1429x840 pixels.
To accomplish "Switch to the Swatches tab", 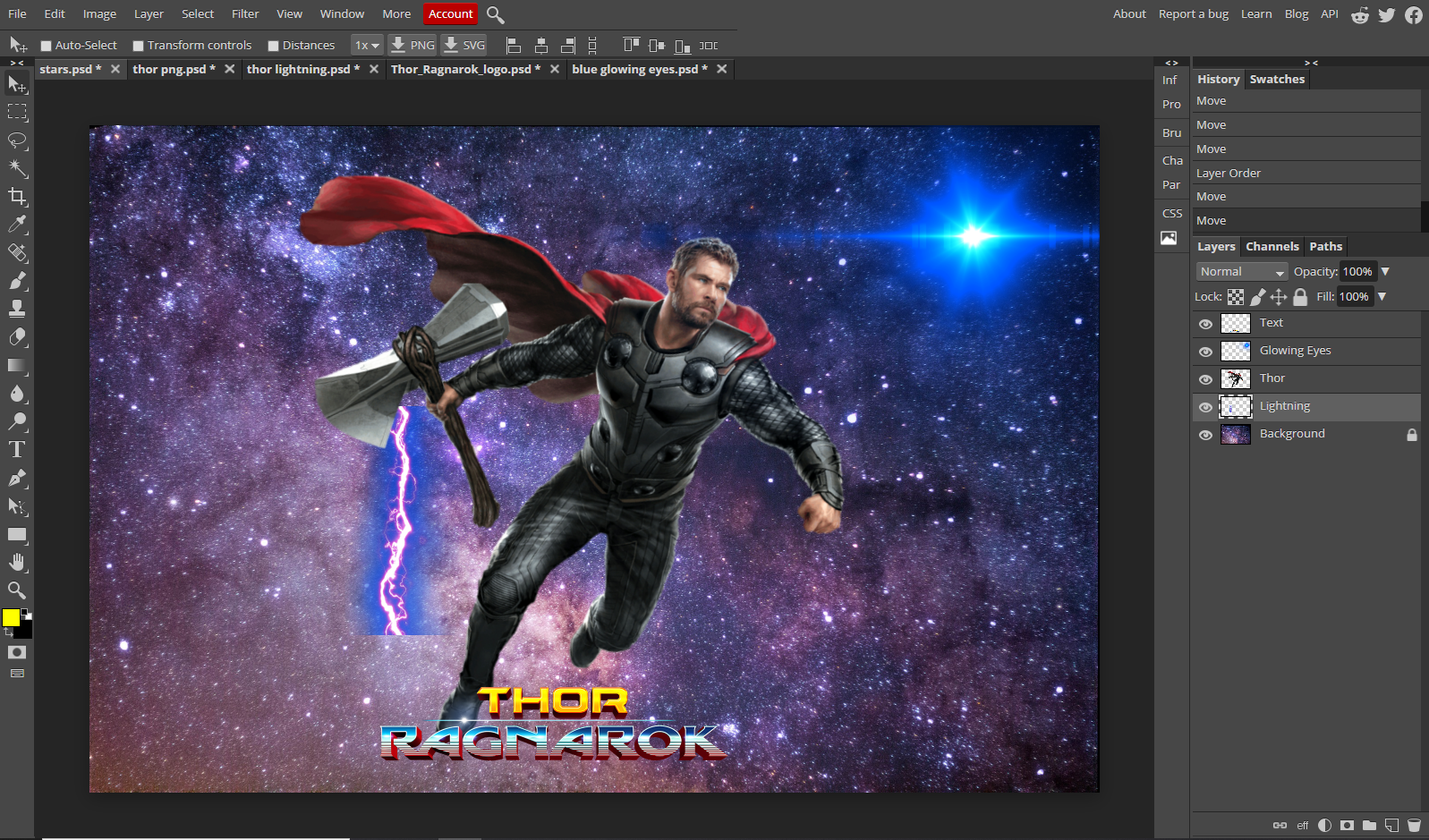I will tap(1277, 80).
